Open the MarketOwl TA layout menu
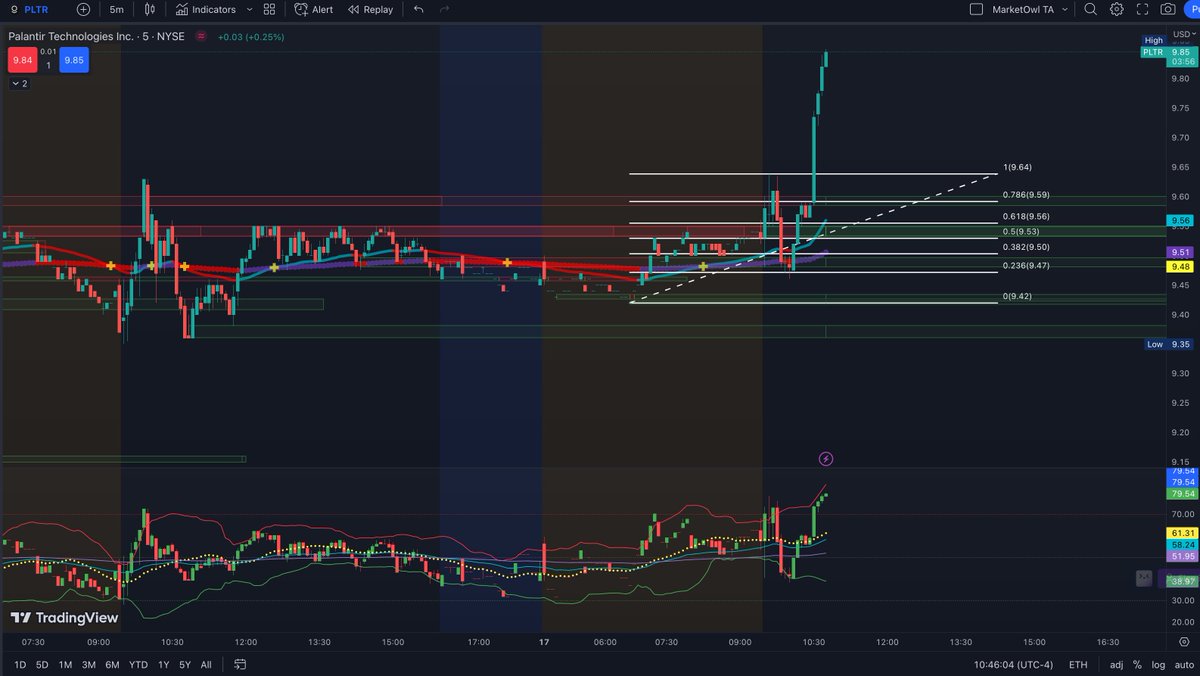This screenshot has width=1200, height=676. 1031,9
